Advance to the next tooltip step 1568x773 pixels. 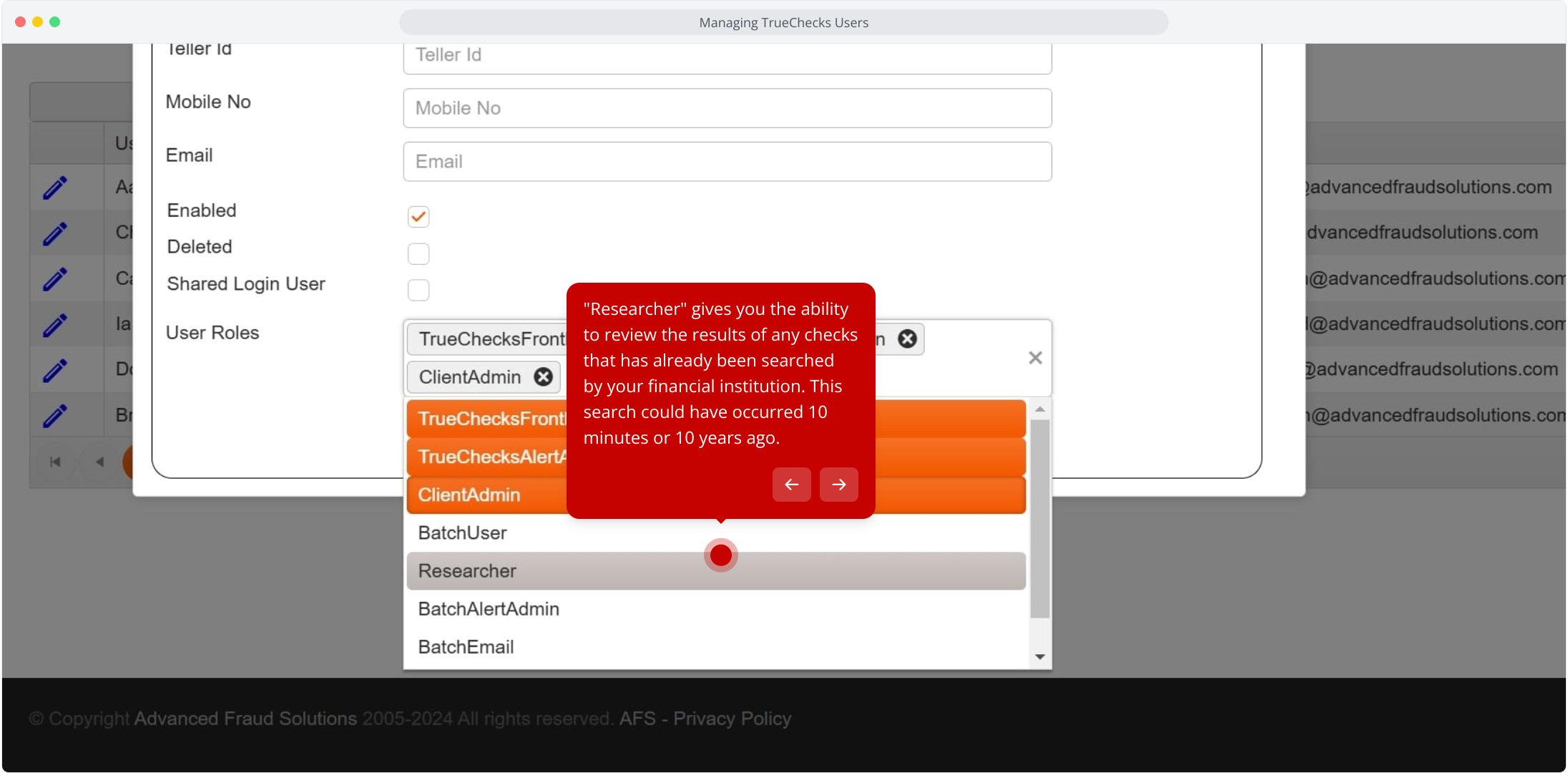(x=839, y=485)
